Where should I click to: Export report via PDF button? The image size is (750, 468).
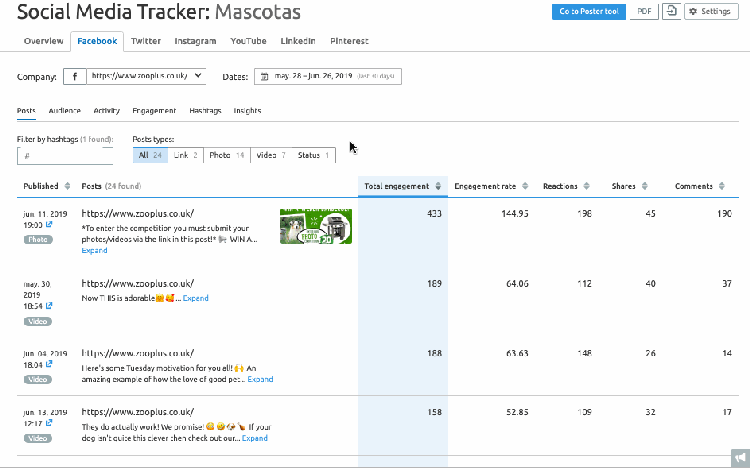[x=644, y=11]
